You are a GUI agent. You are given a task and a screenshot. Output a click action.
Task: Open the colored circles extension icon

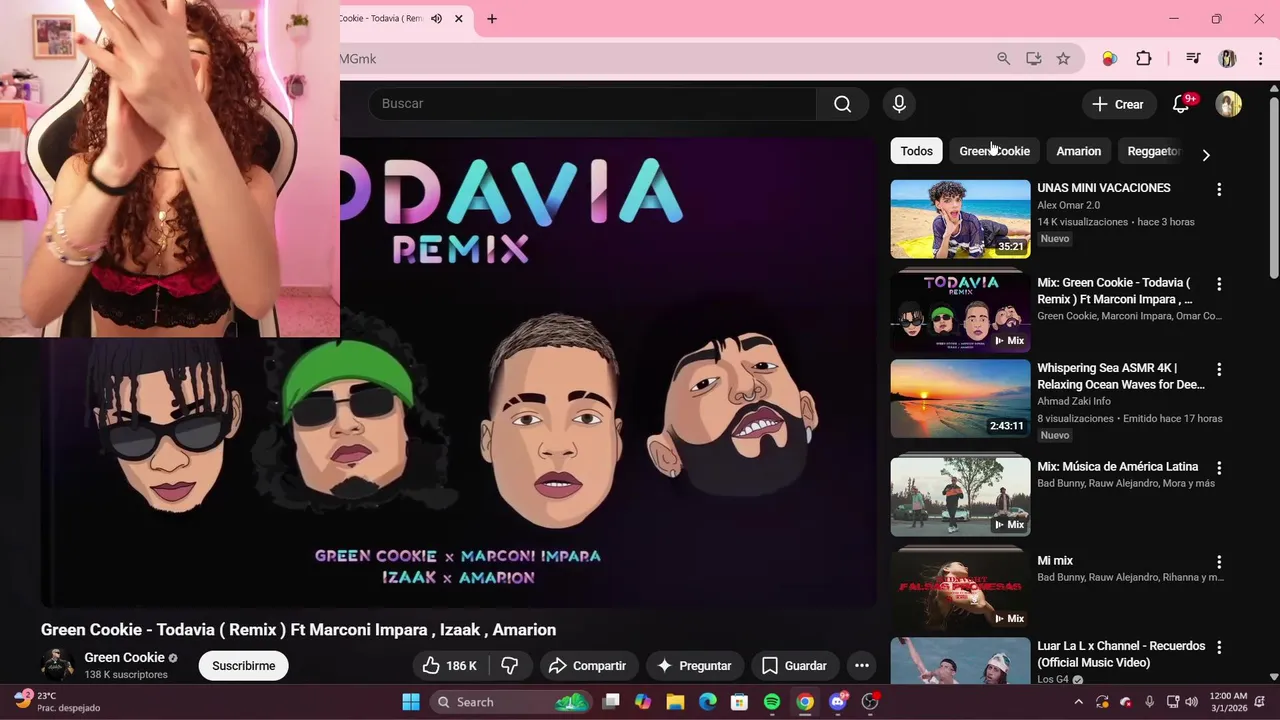[1109, 59]
